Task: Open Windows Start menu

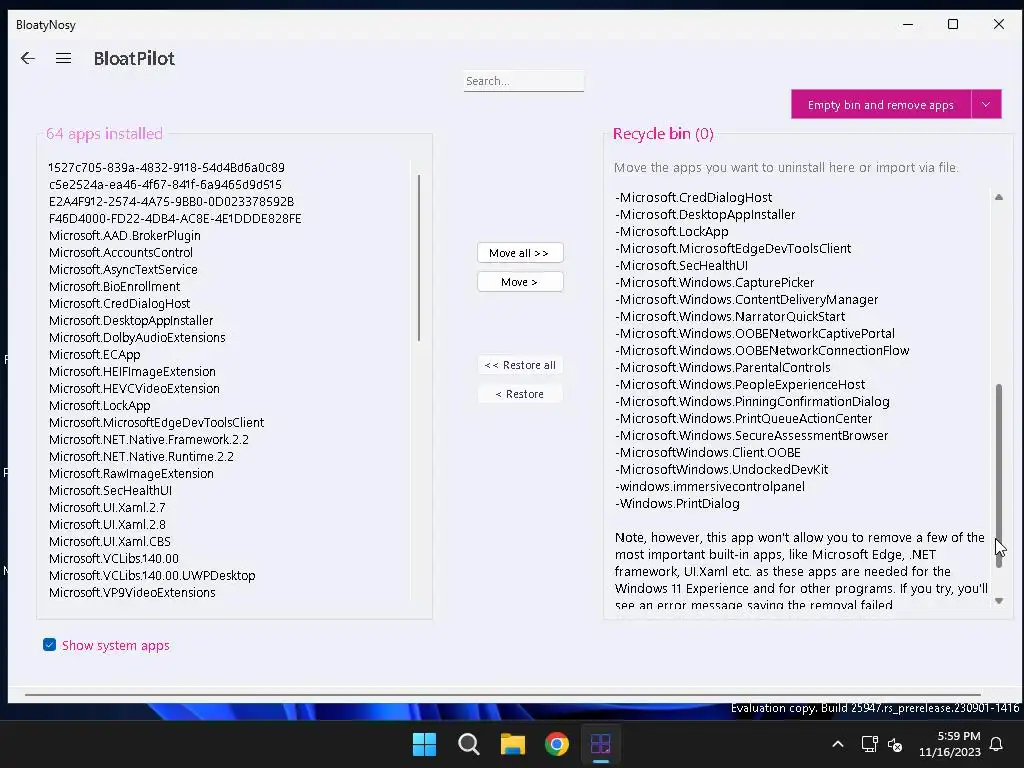Action: [x=424, y=744]
